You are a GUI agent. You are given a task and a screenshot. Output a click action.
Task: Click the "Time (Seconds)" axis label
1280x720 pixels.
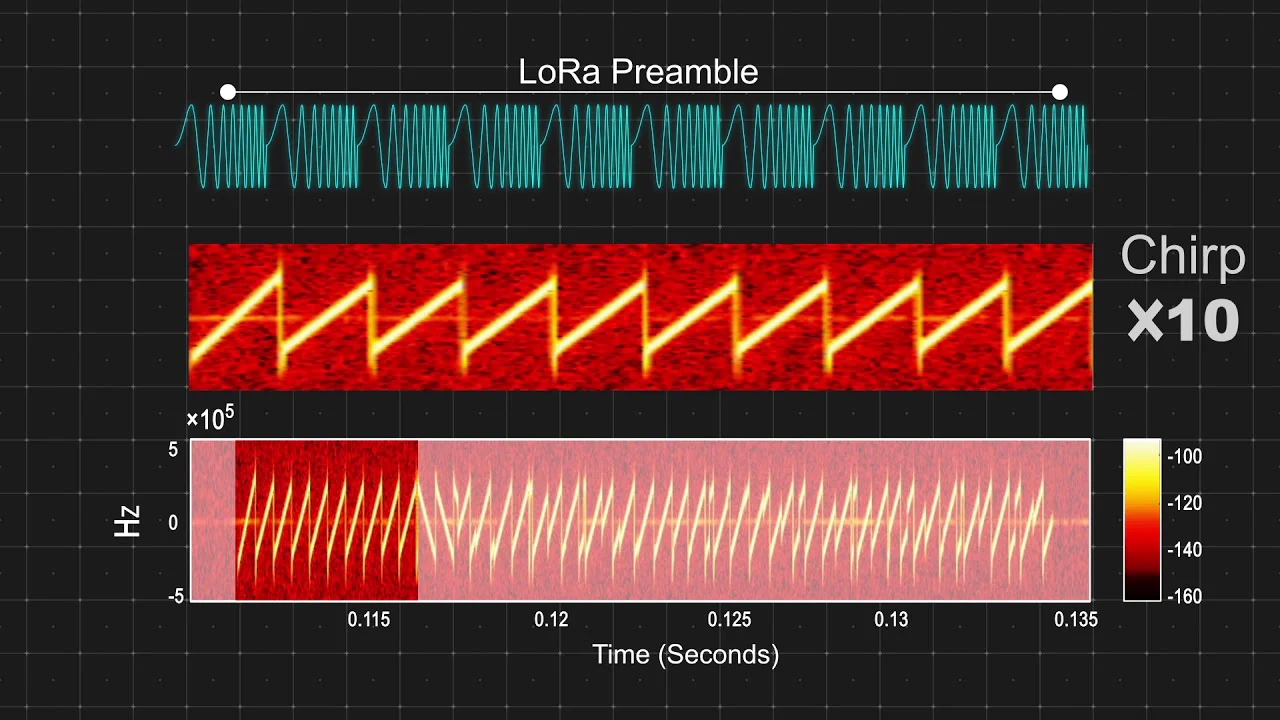(x=686, y=655)
